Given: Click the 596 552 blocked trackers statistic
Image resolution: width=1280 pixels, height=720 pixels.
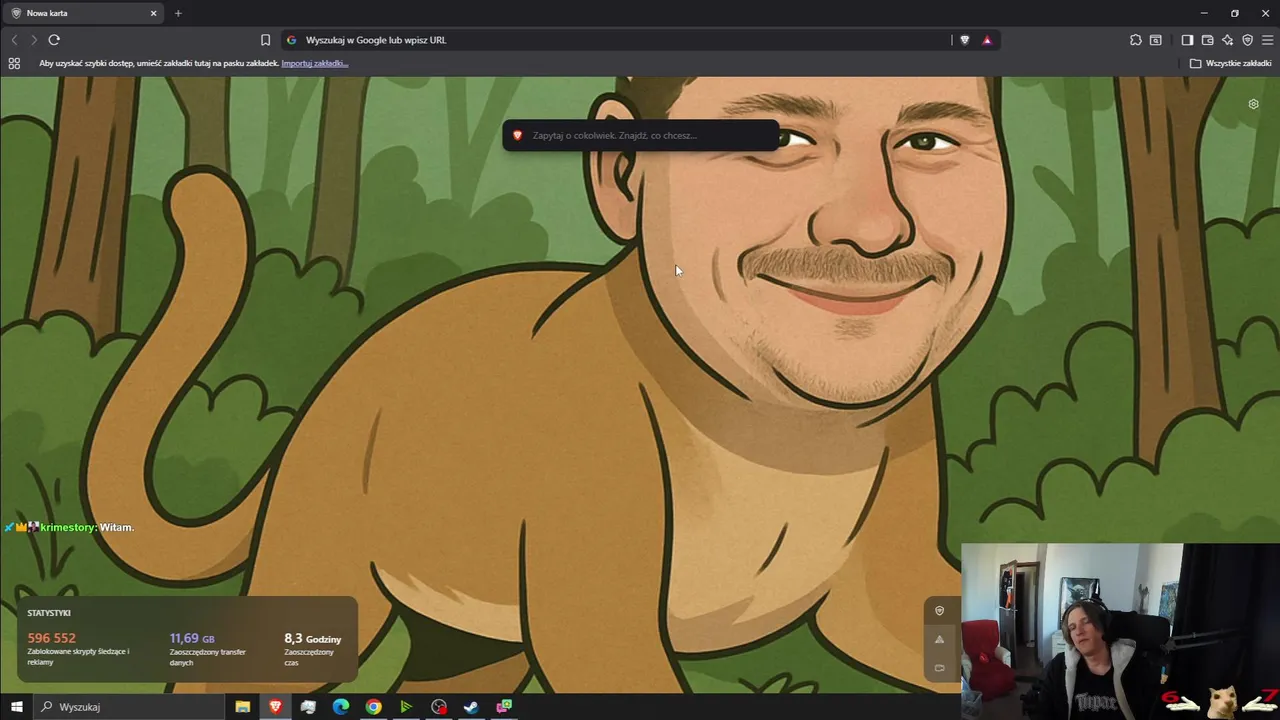Looking at the screenshot, I should click(51, 638).
